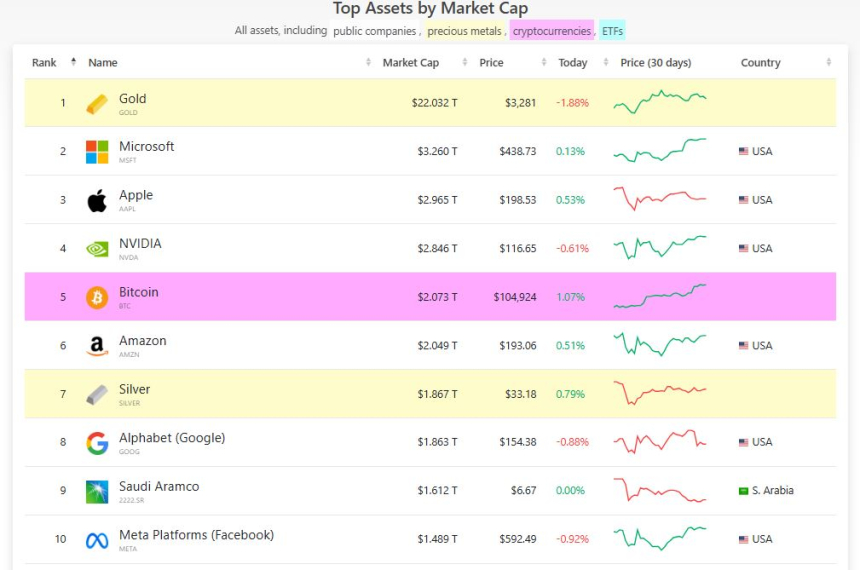Toggle the cryptocurrencies filter tag
This screenshot has width=860, height=570.
(551, 31)
